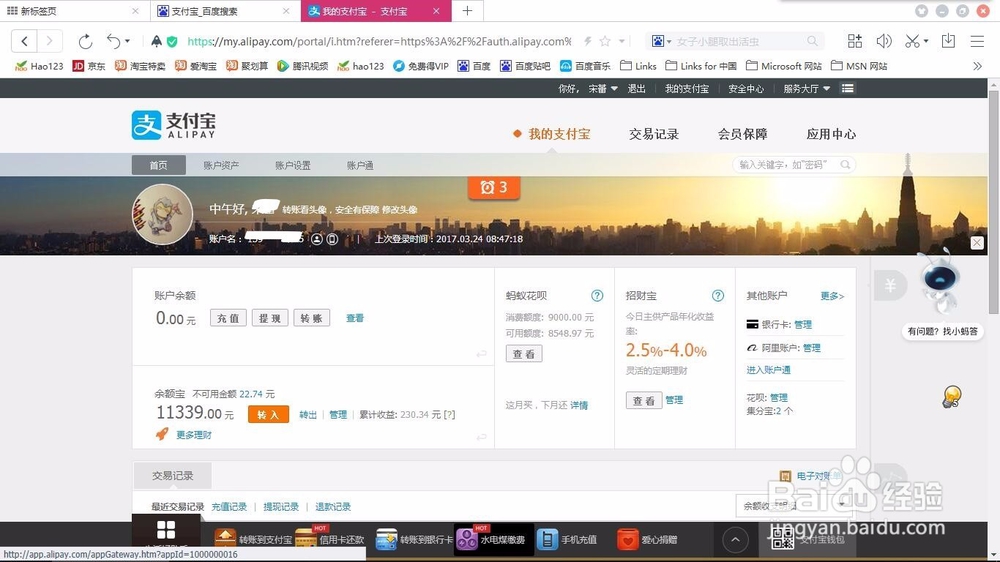Click the Ant Huabei help question icon
This screenshot has height=562, width=1000.
597,295
